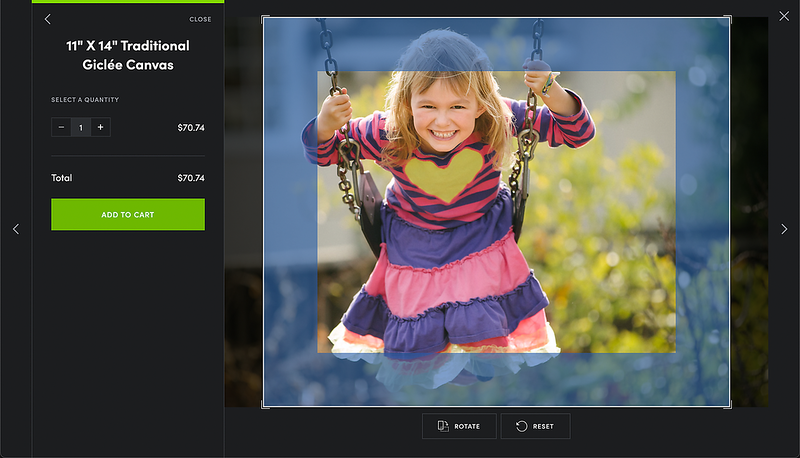Click the top-left crop corner handle
The width and height of the screenshot is (800, 458).
coord(264,18)
